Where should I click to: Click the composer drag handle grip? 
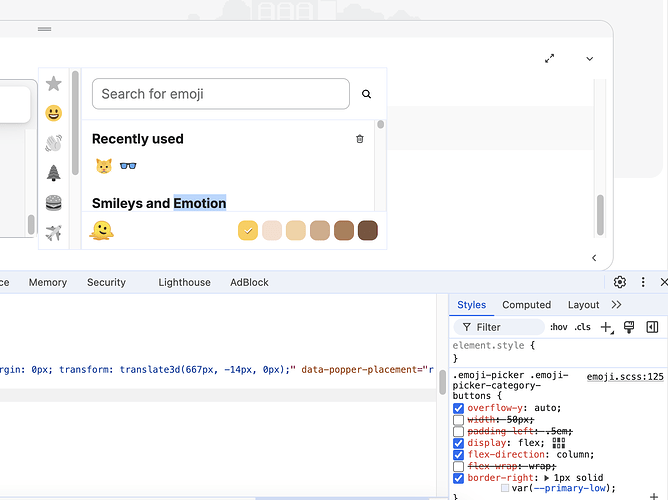coord(44,29)
